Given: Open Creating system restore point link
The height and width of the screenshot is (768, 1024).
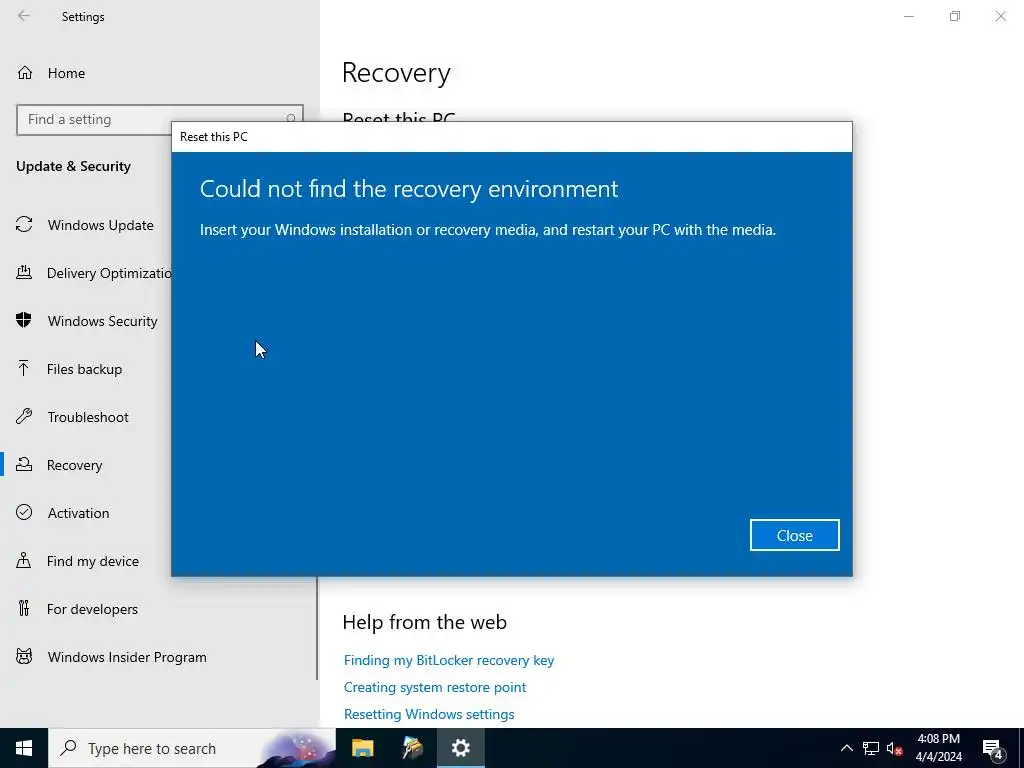Looking at the screenshot, I should pyautogui.click(x=435, y=687).
